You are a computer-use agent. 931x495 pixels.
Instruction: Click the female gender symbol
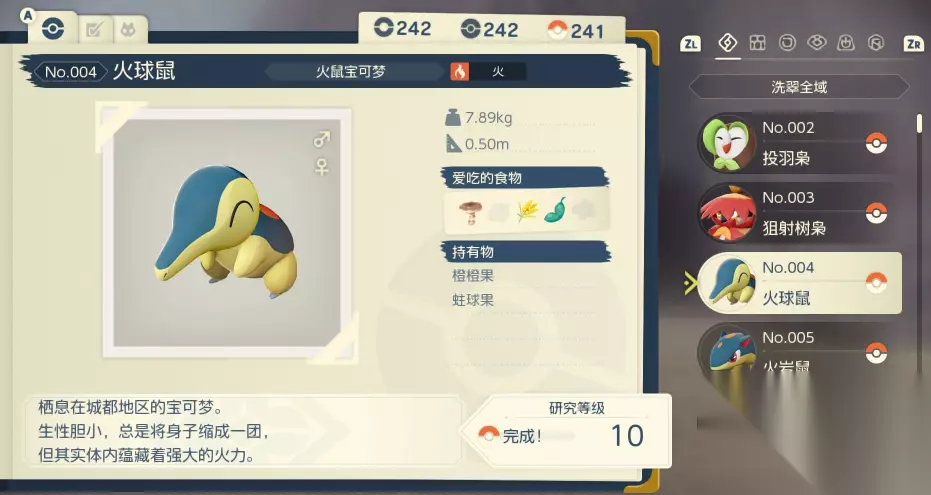321,167
